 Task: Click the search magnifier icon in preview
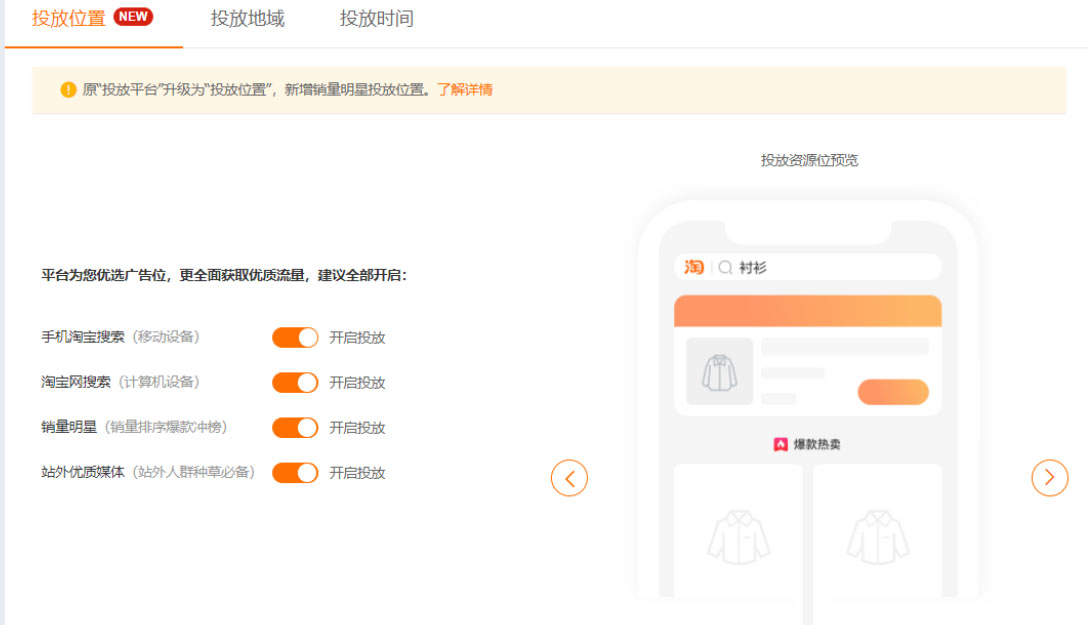[x=725, y=267]
